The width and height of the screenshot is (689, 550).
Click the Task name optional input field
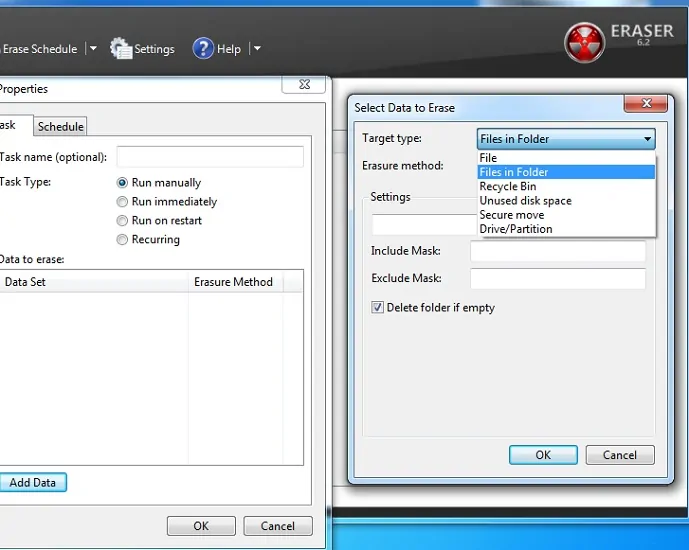point(210,157)
